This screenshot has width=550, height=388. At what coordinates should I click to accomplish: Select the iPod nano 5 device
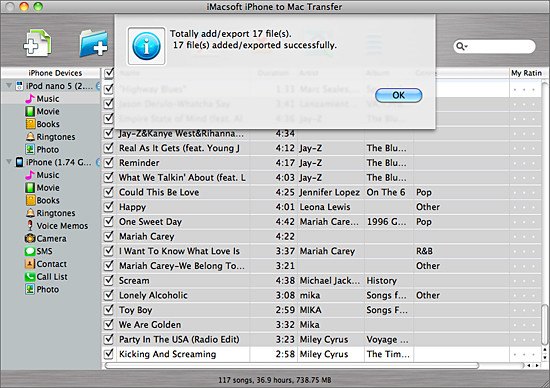pos(59,86)
